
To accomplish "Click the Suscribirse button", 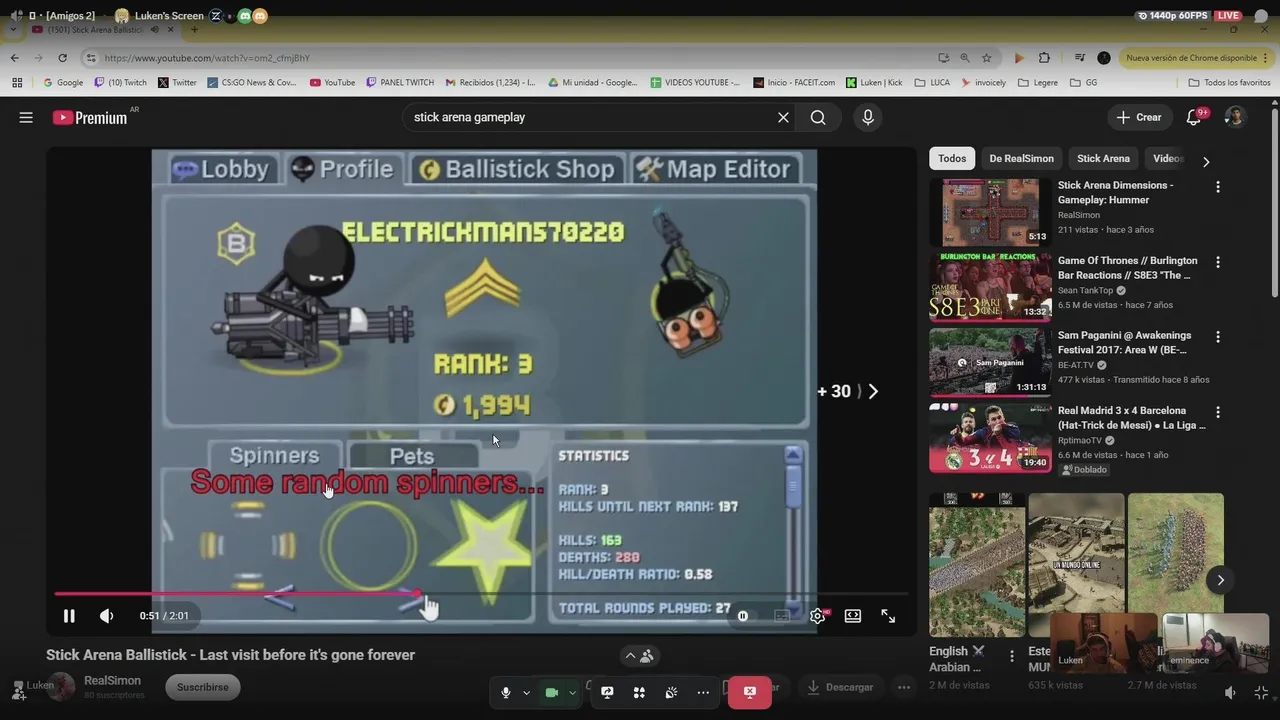I will 203,687.
